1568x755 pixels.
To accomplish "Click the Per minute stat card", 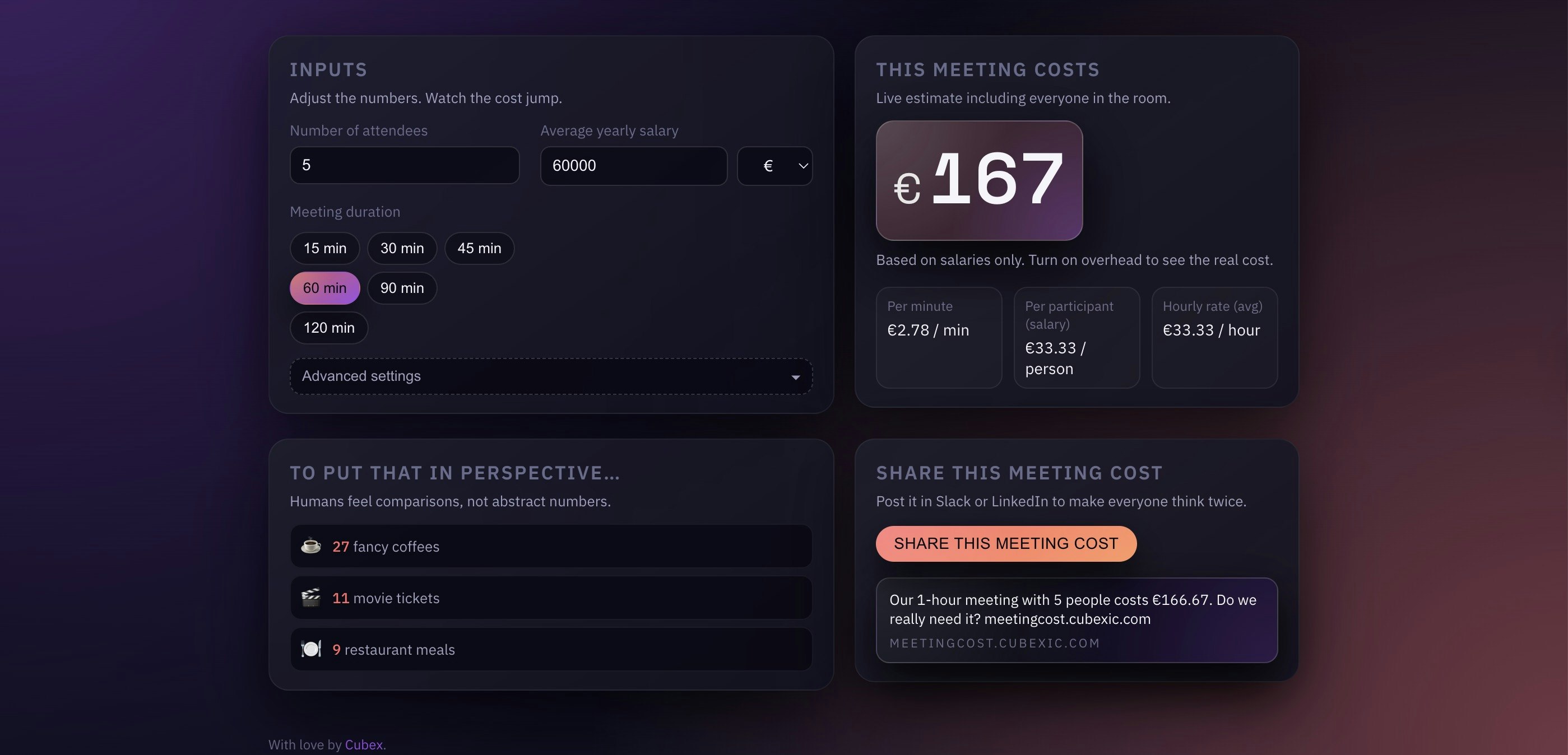I will click(939, 337).
